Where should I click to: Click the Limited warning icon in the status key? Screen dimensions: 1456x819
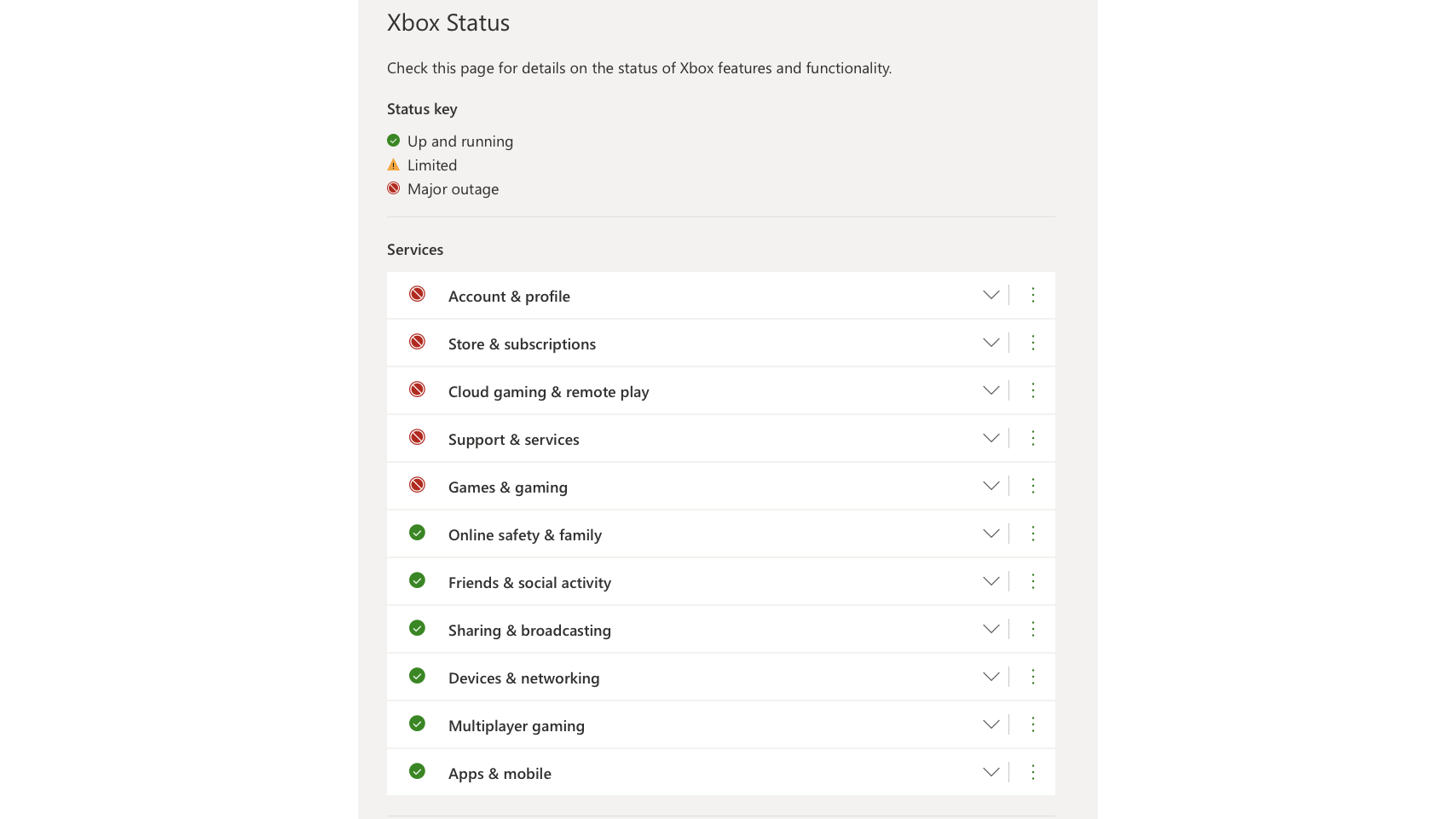(x=394, y=164)
